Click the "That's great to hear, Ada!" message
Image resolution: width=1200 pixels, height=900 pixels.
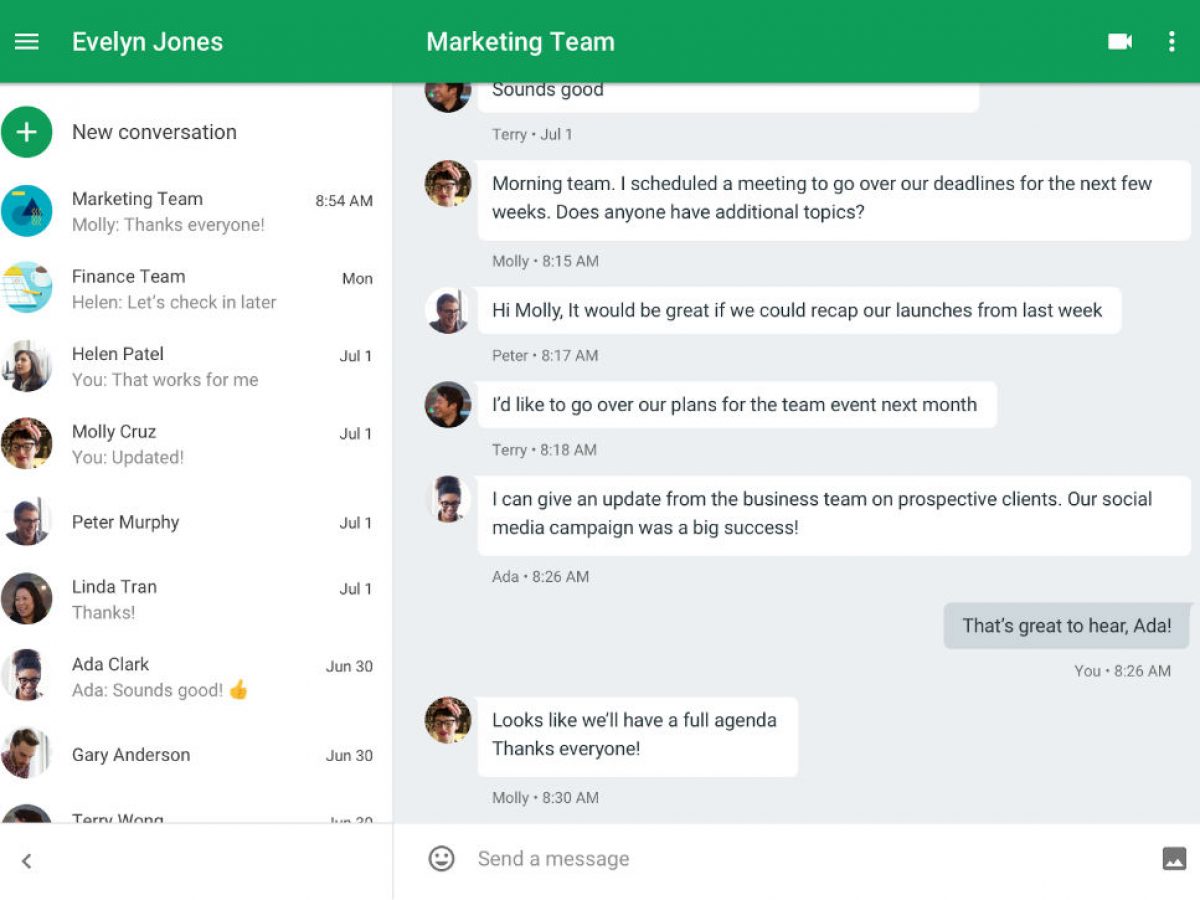tap(1066, 626)
